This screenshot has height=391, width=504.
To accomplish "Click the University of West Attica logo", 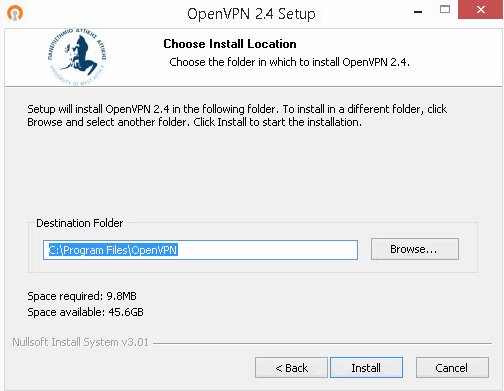I will [77, 57].
